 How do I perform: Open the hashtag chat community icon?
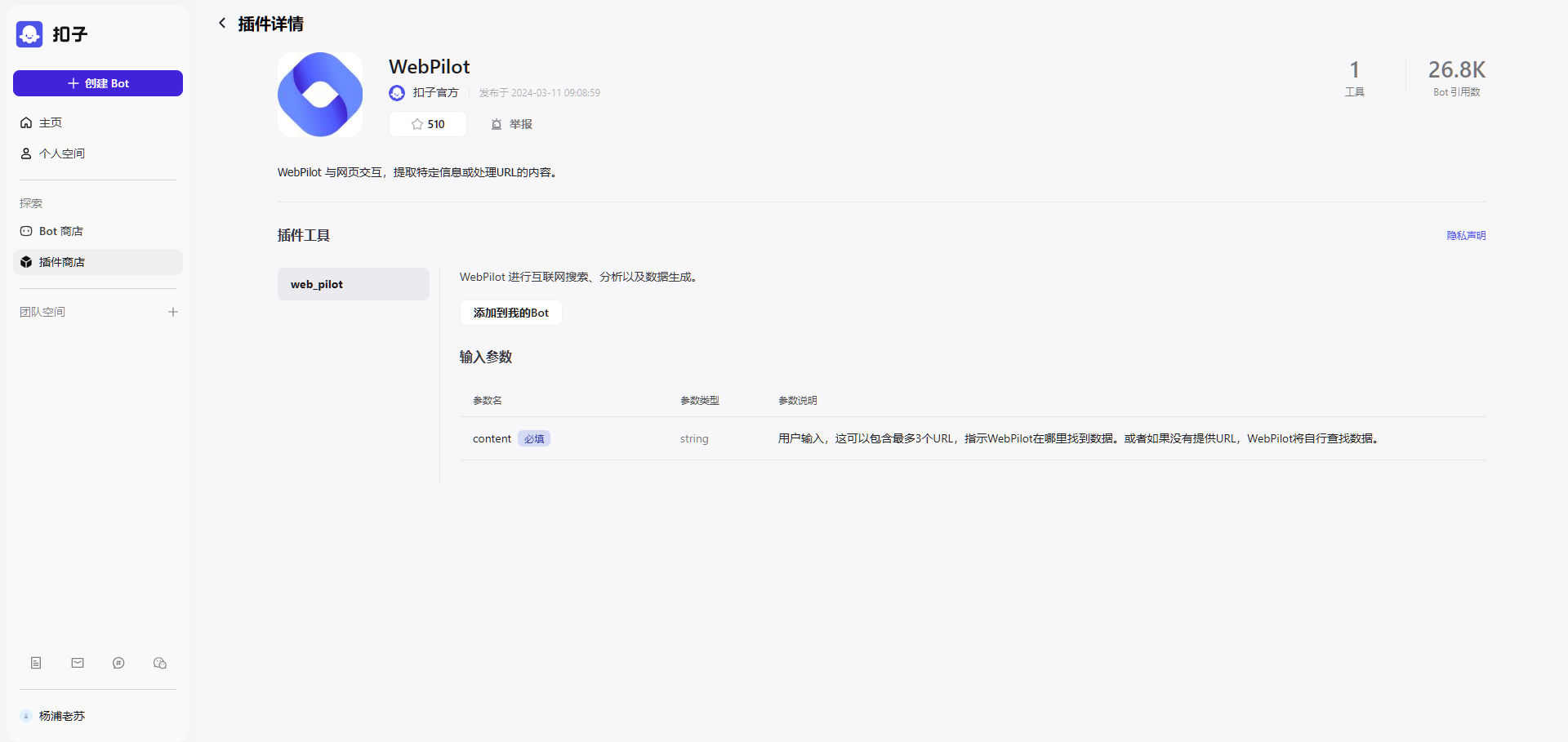pyautogui.click(x=118, y=663)
